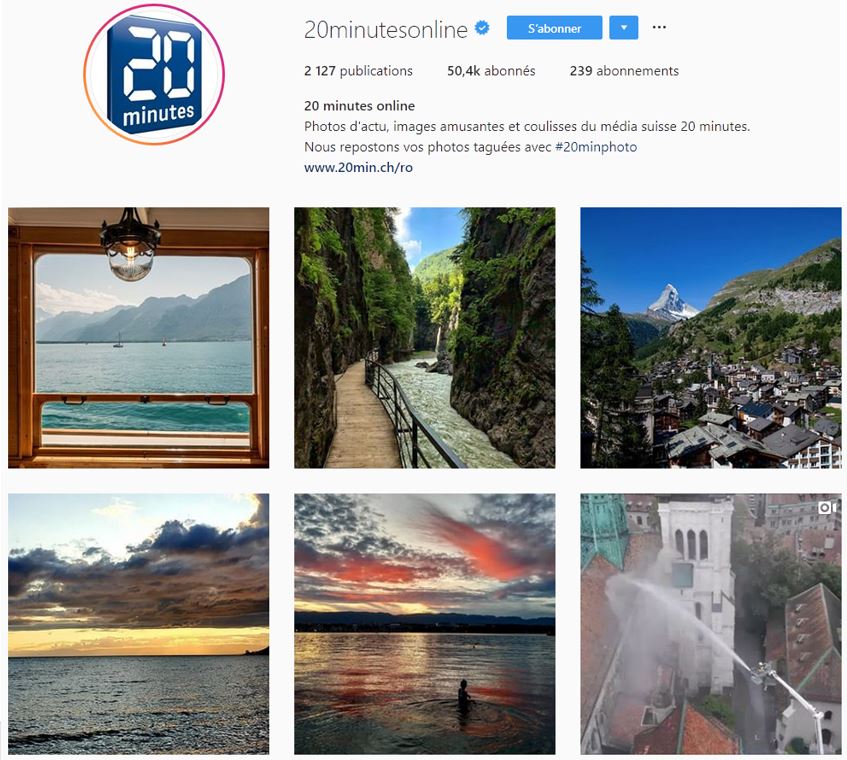Viewport: 847px width, 760px height.
Task: Click the 20 minutes profile picture
Action: [x=154, y=74]
